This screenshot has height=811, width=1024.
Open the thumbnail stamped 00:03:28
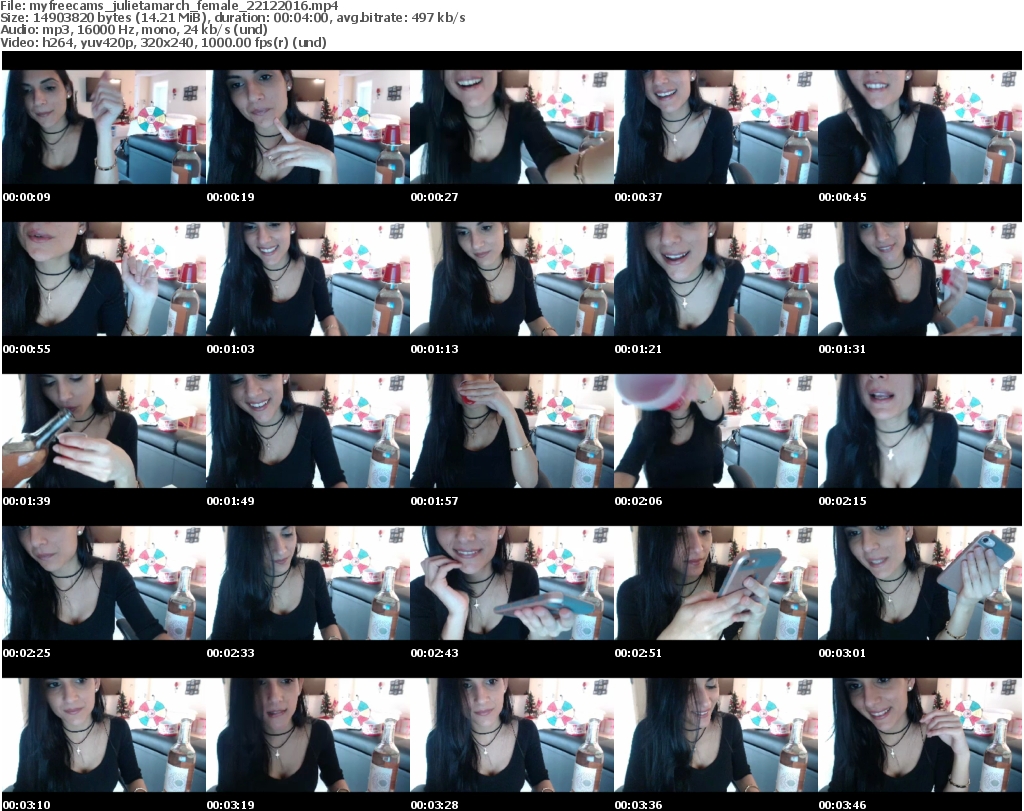tap(512, 735)
